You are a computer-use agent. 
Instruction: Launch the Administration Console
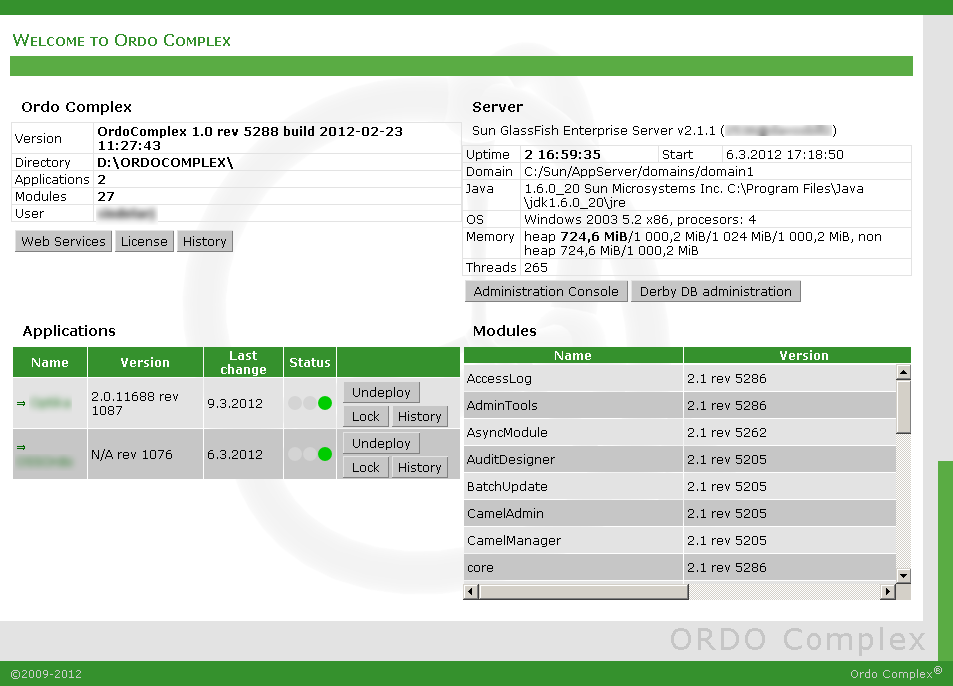[546, 291]
